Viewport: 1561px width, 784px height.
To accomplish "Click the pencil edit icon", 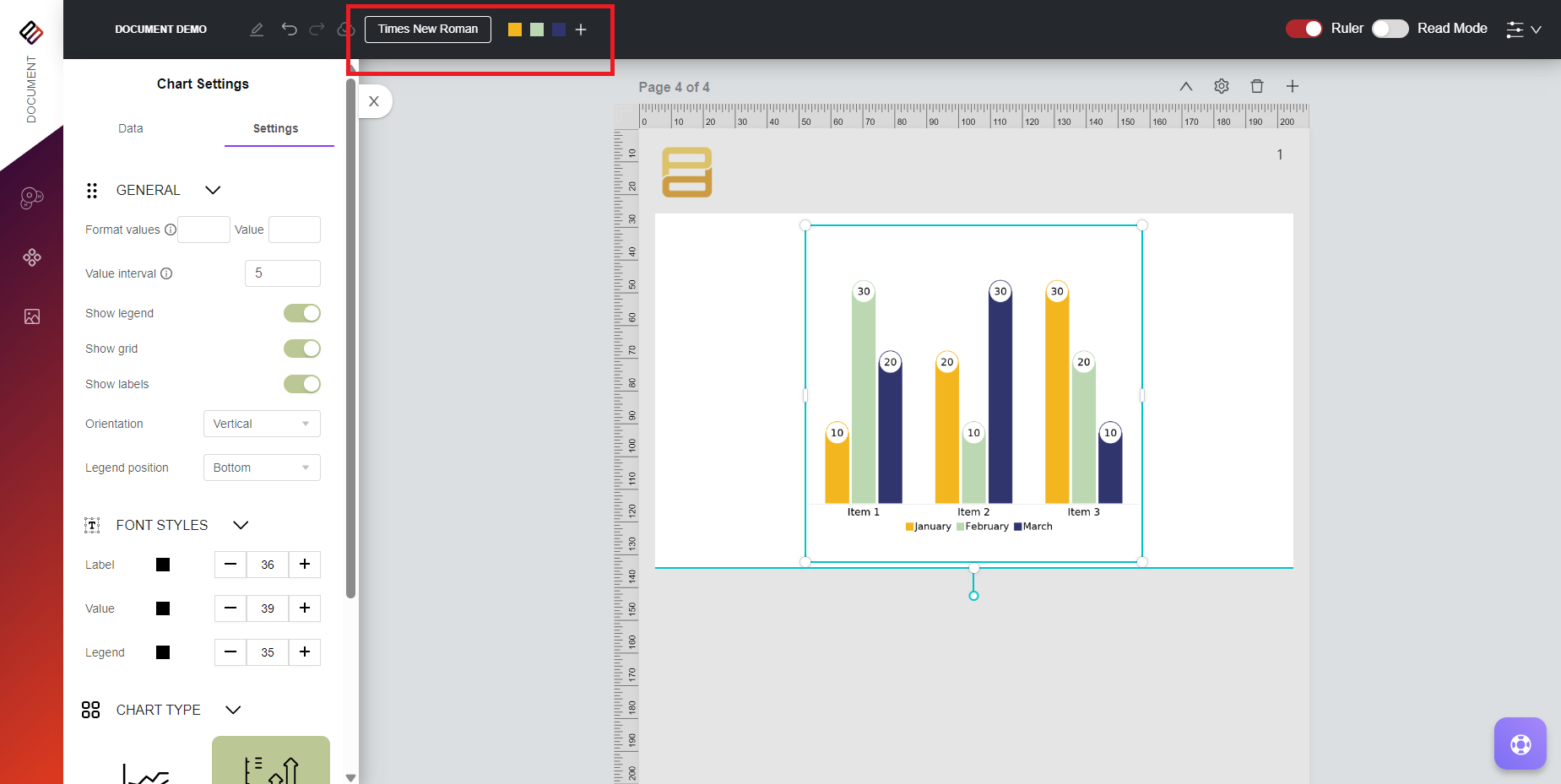I will 257,30.
